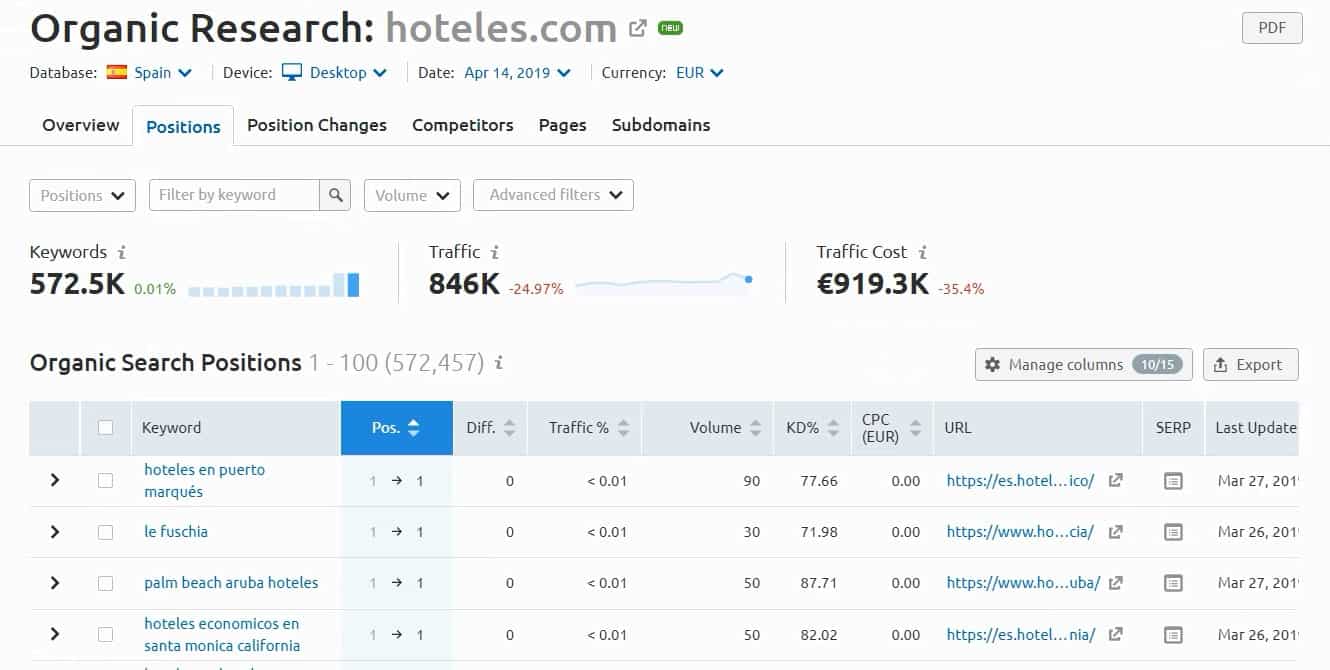This screenshot has height=670, width=1330.
Task: Open external link icon for hoteles en puerto marqués URL
Action: [1115, 480]
